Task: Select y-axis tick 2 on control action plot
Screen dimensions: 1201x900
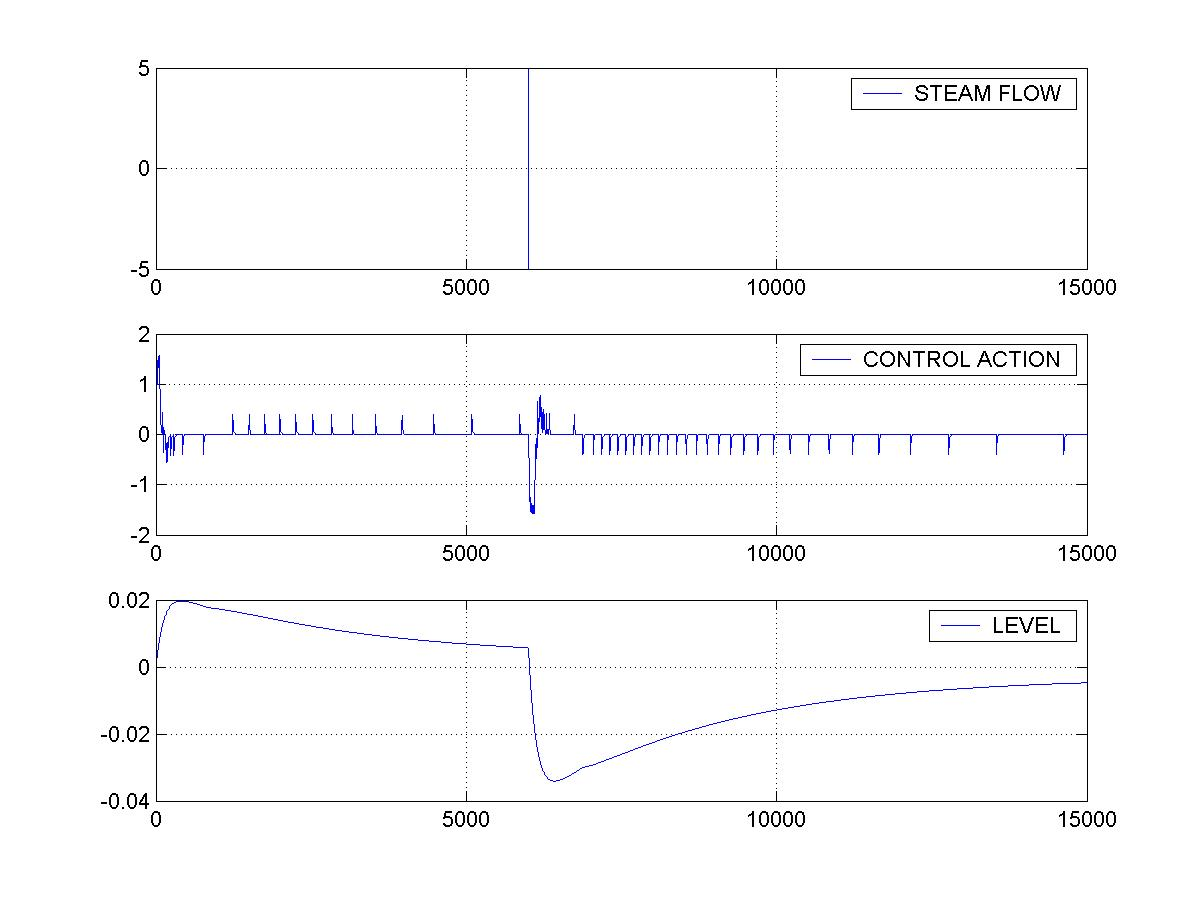Action: (x=143, y=335)
